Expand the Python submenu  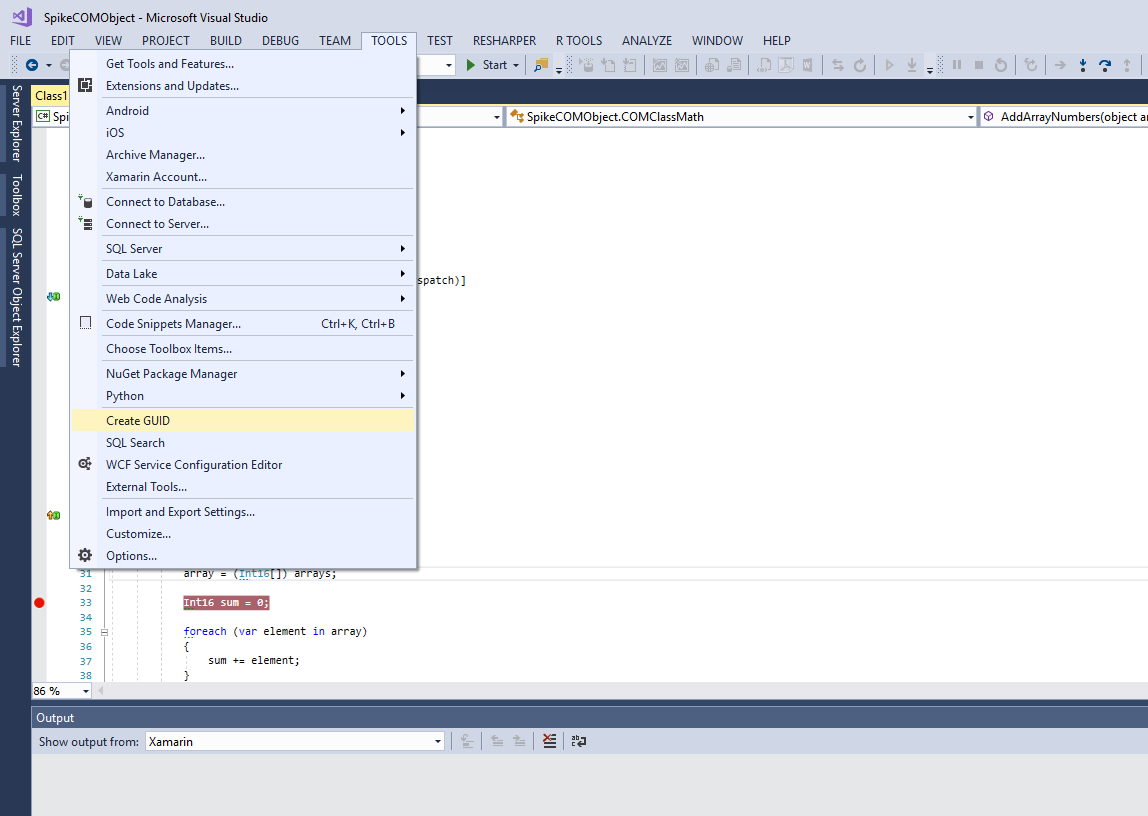click(243, 396)
